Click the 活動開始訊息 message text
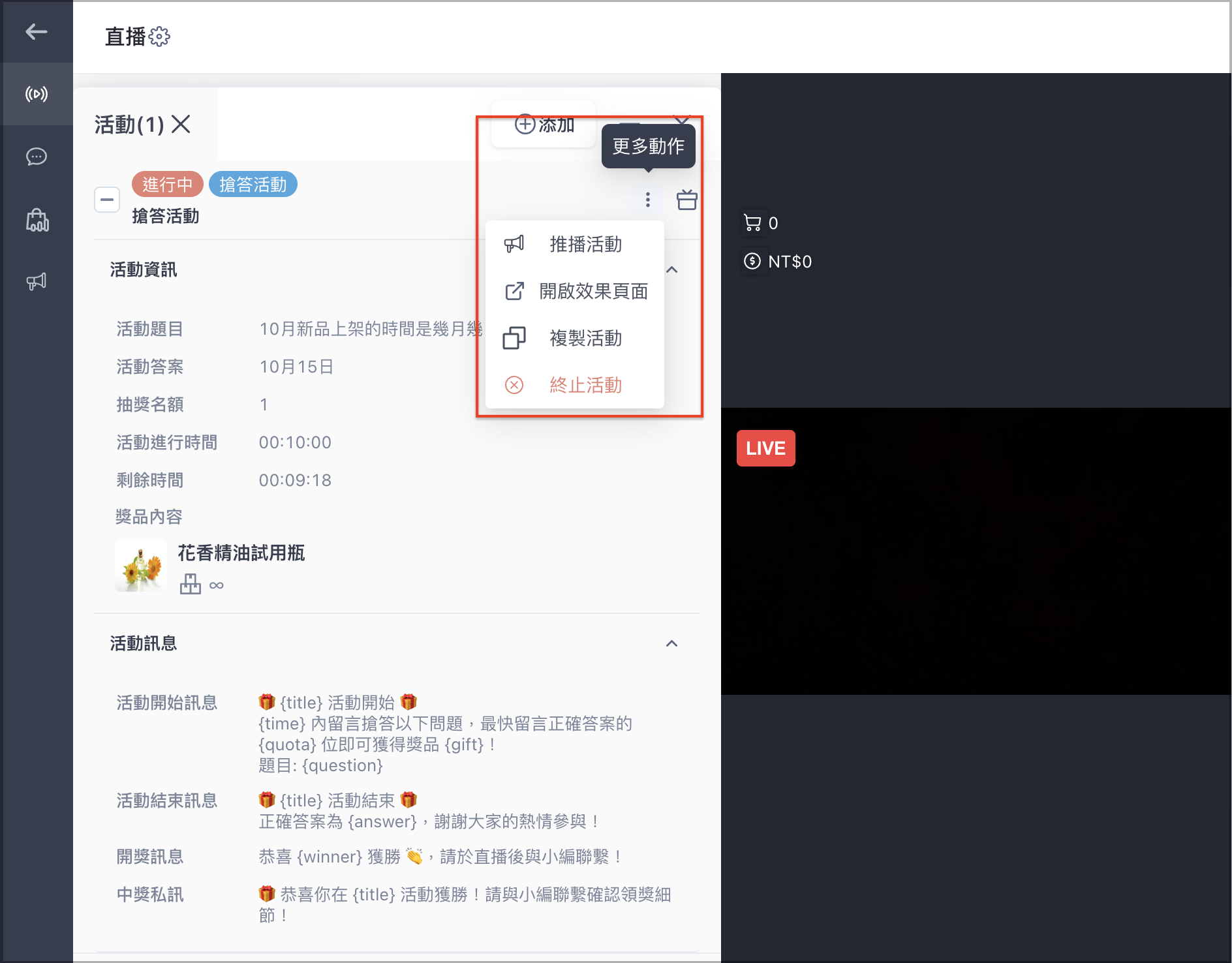This screenshot has width=1232, height=963. [x=445, y=733]
